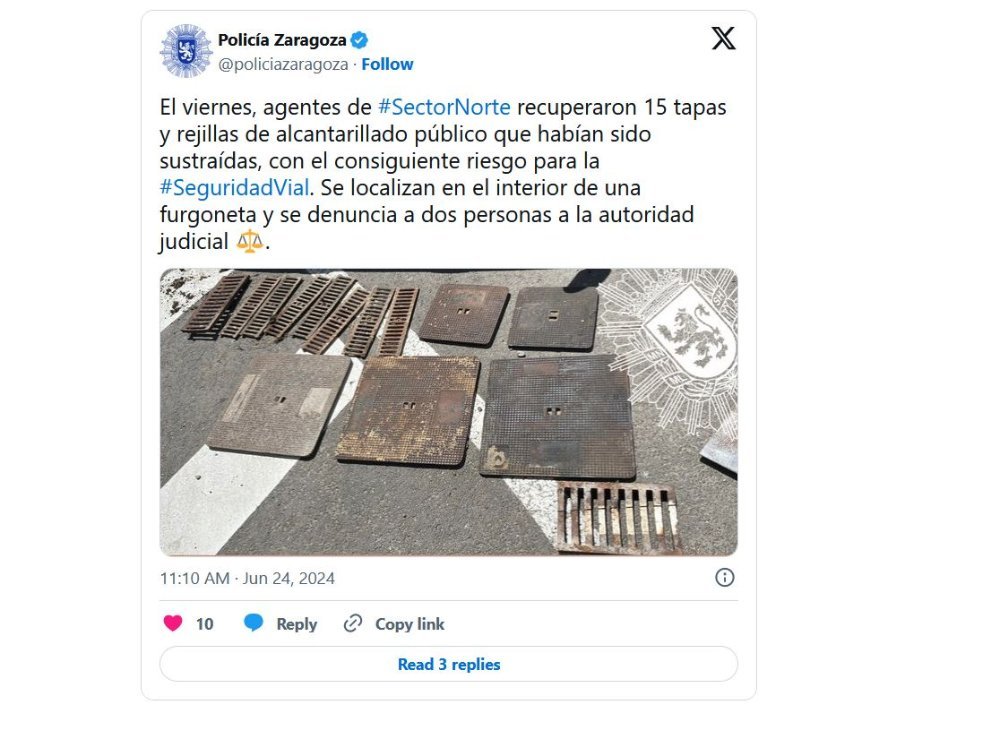Click the Reply text button
The image size is (1000, 739).
click(x=297, y=624)
